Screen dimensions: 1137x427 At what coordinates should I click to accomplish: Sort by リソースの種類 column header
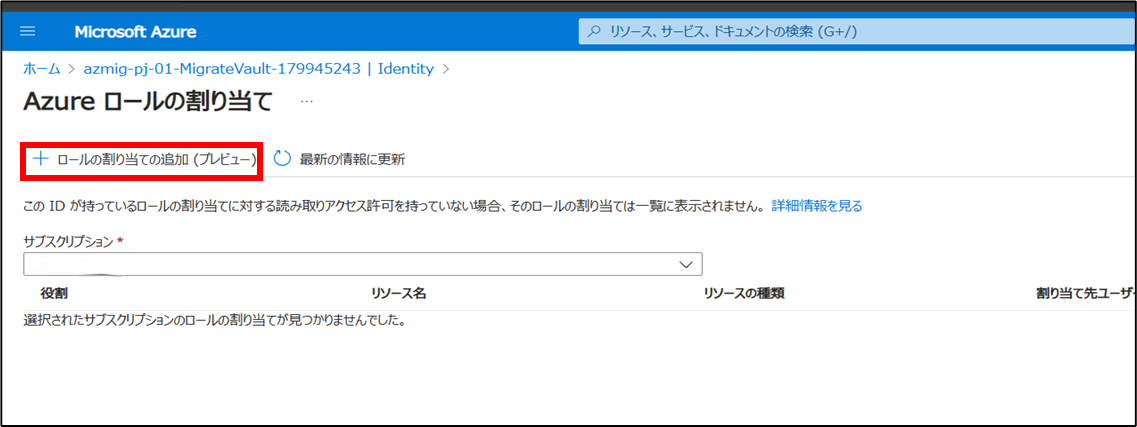(x=744, y=294)
